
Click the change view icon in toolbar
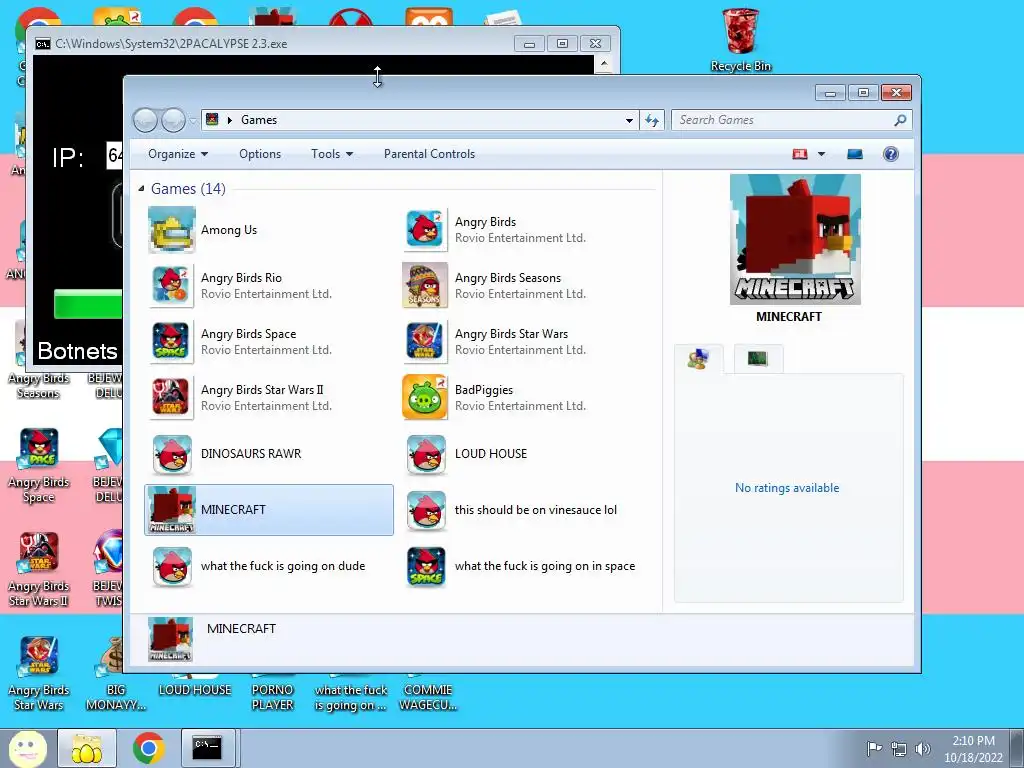[800, 154]
